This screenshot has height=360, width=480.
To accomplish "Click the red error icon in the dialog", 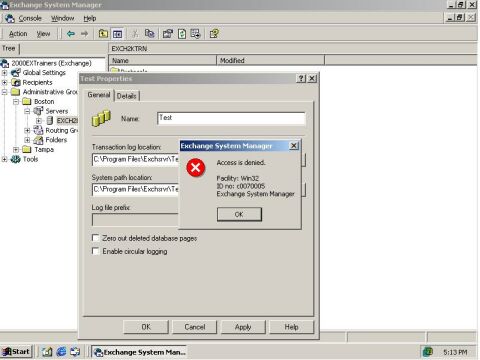I will point(196,168).
